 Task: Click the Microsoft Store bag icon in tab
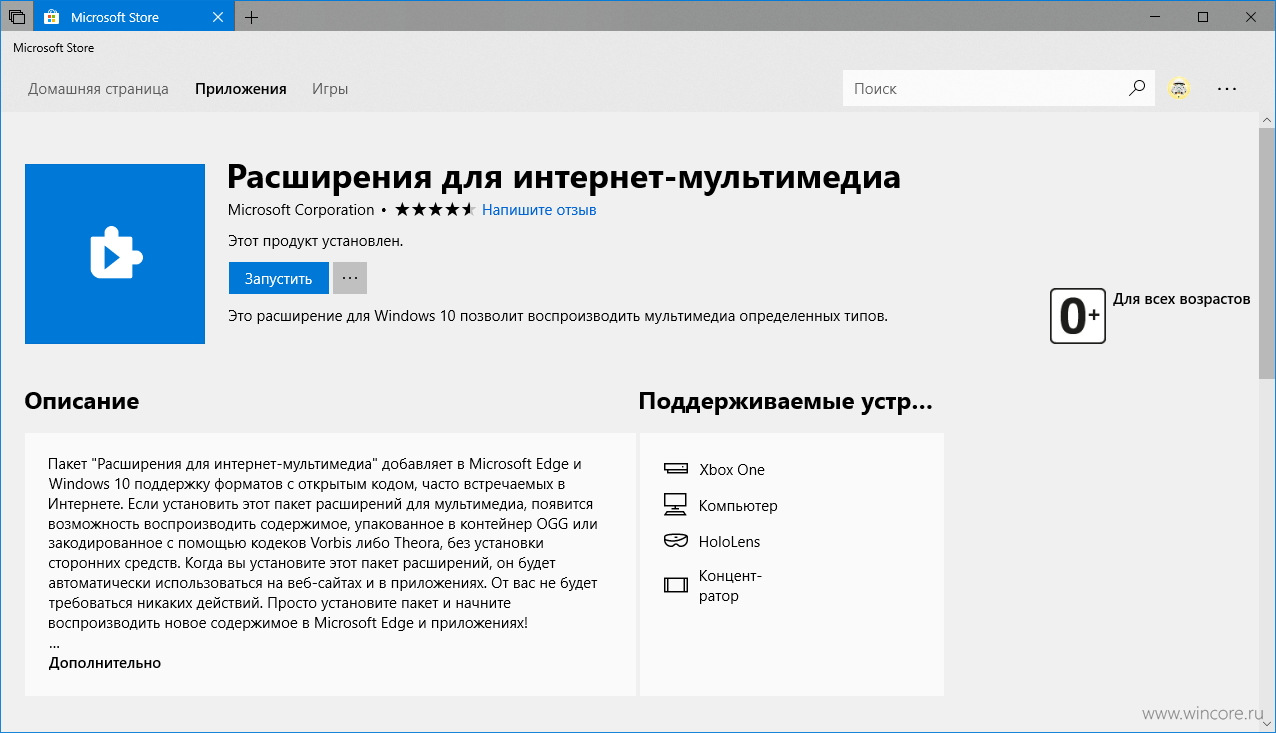pos(51,17)
